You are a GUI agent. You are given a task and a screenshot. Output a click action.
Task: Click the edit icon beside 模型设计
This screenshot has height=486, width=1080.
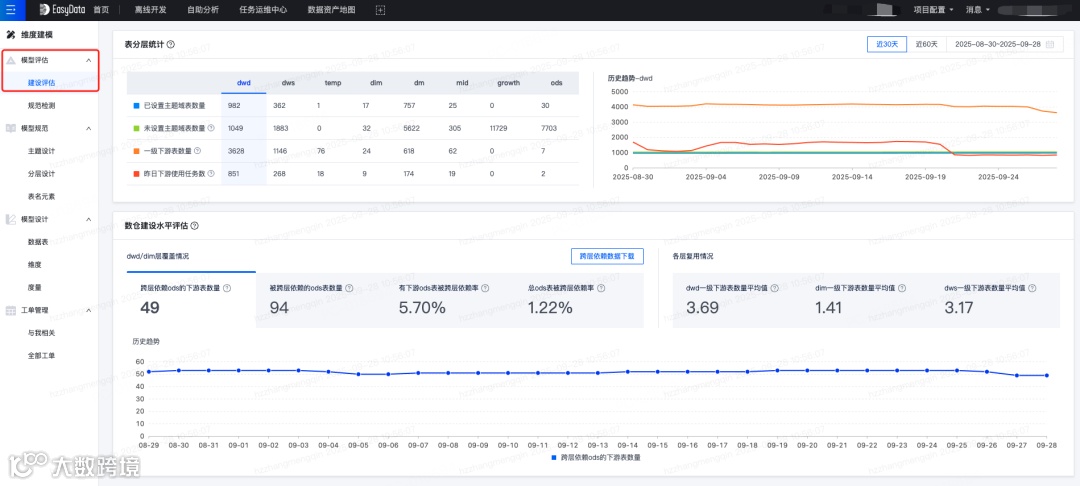pyautogui.click(x=11, y=219)
